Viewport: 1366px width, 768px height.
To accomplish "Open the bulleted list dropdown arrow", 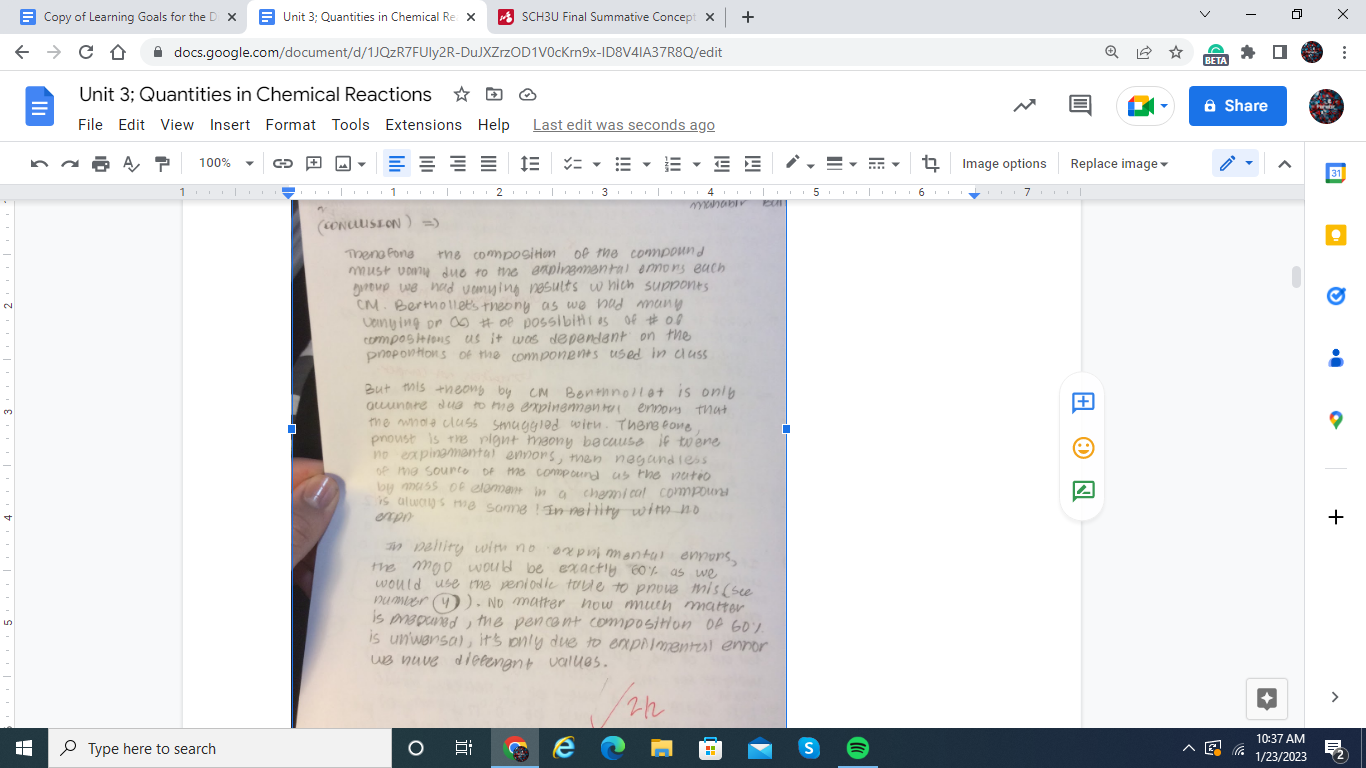I will coord(647,164).
